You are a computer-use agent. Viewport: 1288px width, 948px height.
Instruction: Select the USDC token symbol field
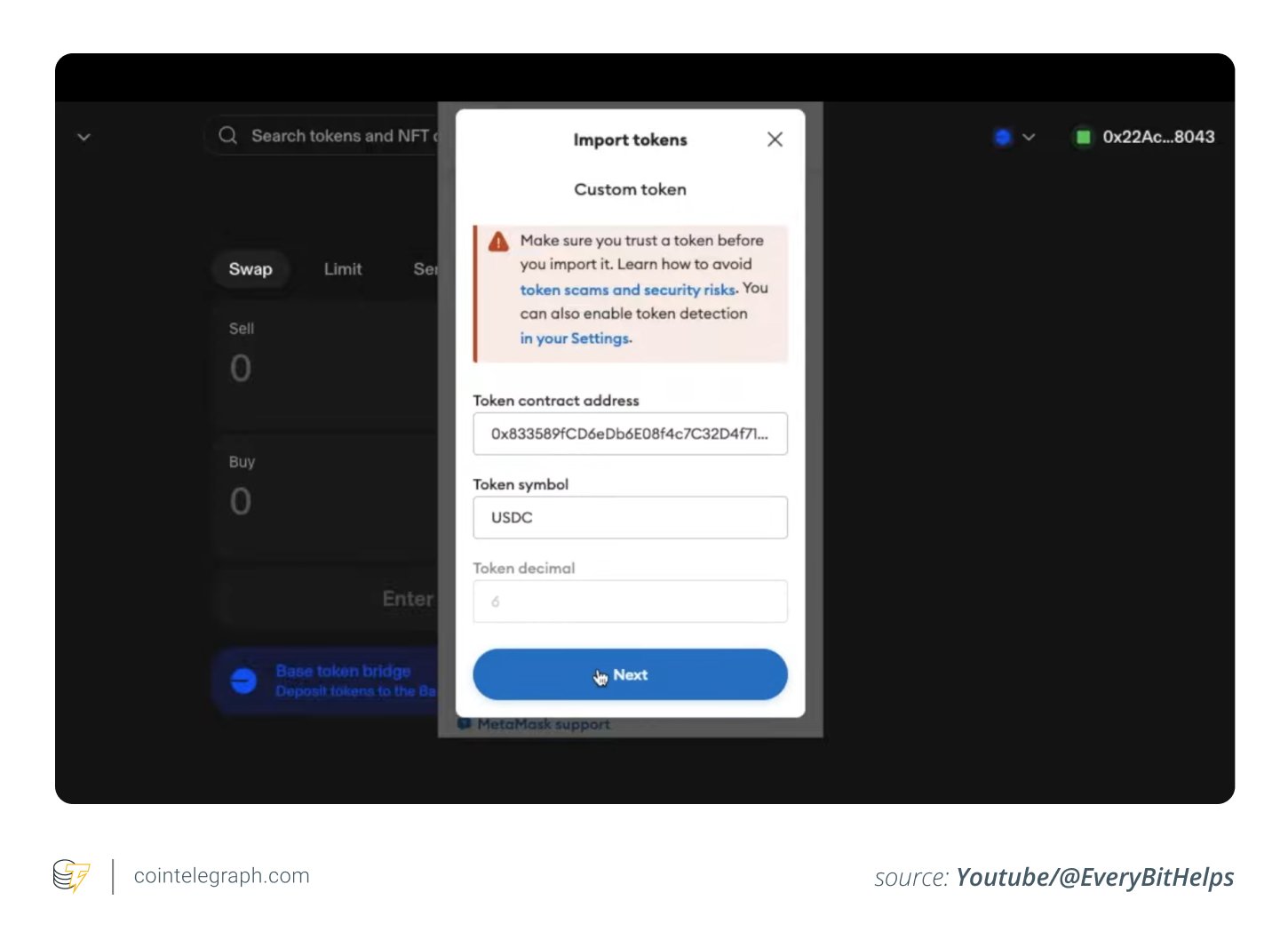coord(630,517)
